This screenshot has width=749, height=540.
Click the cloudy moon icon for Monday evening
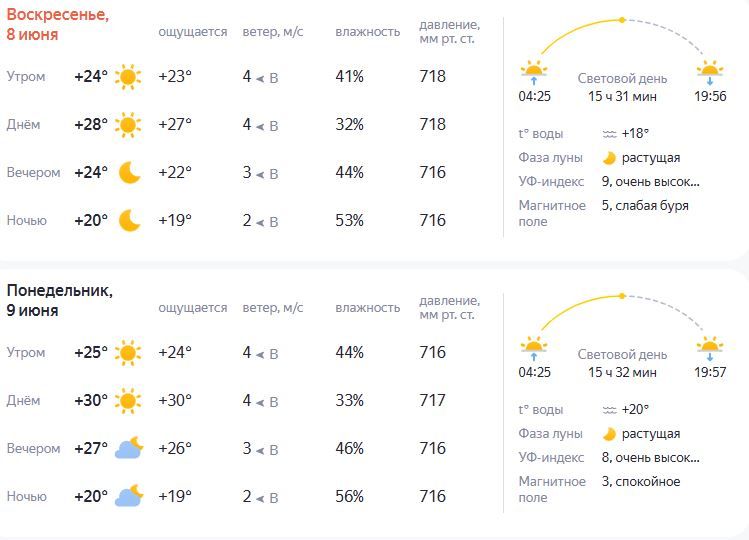click(129, 448)
